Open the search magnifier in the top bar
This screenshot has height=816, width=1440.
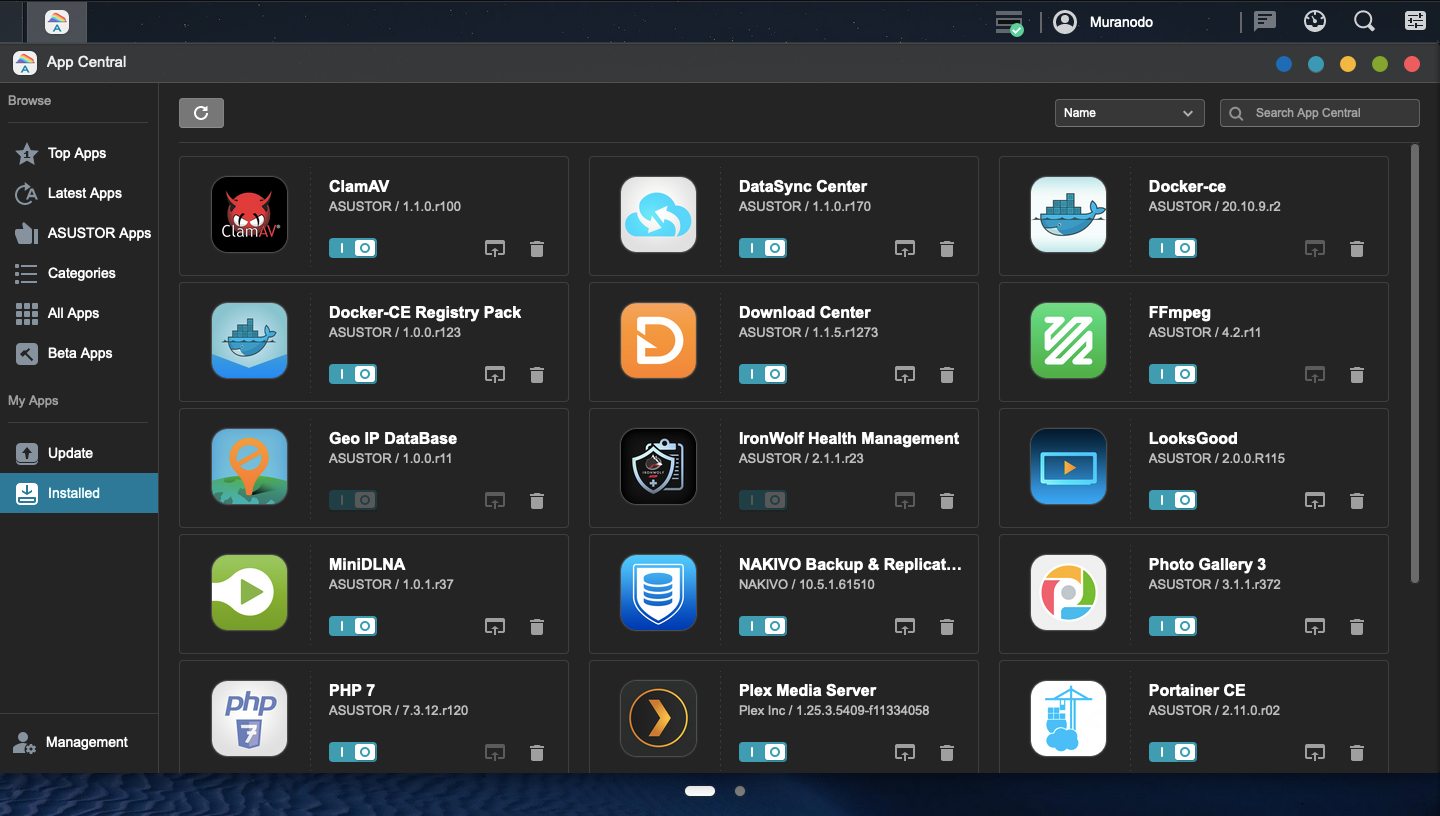coord(1364,20)
